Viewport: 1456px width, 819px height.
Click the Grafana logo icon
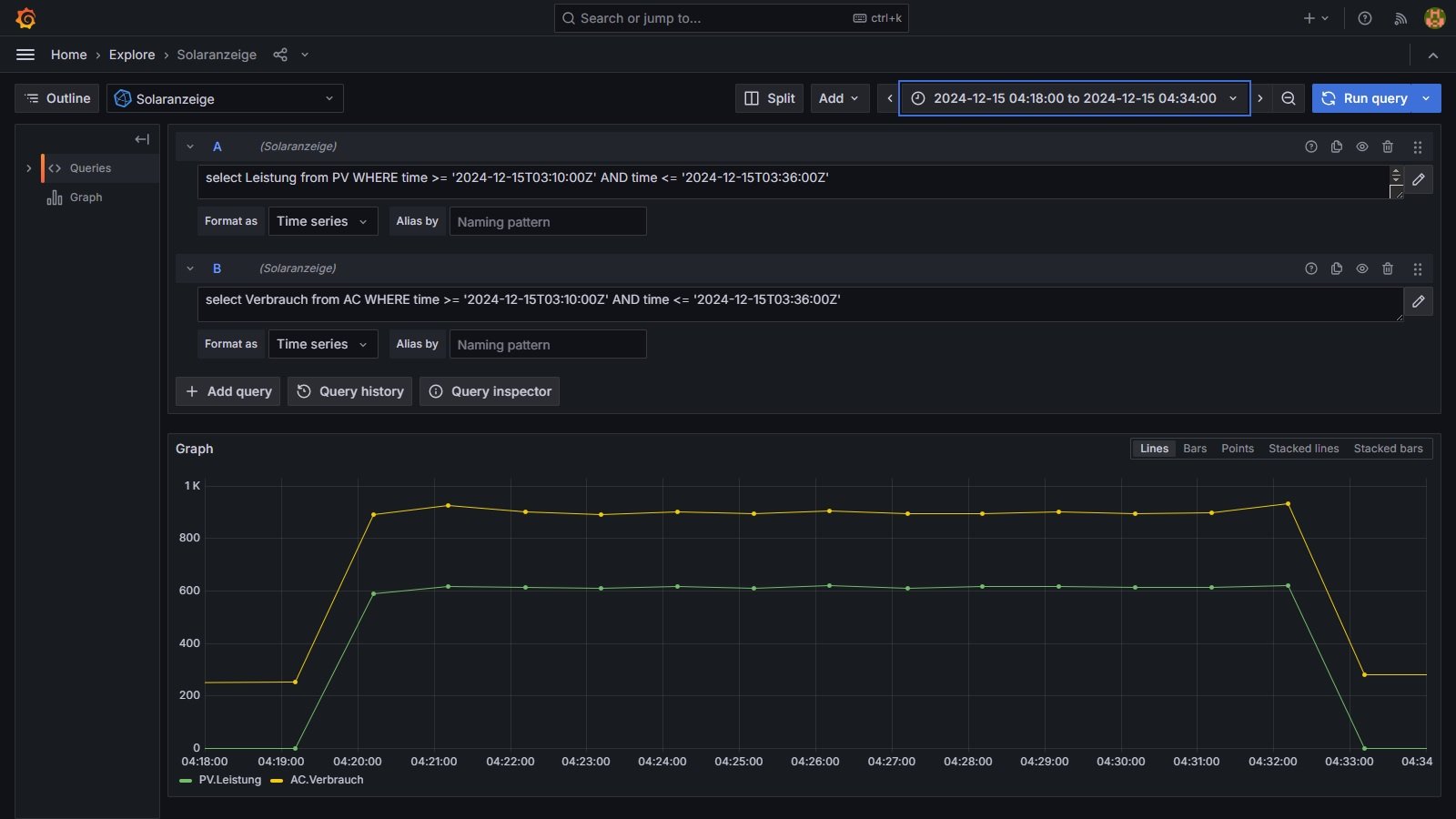click(x=25, y=18)
